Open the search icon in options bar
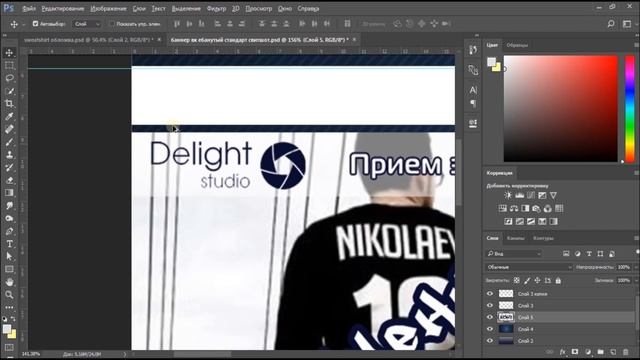 (611, 24)
